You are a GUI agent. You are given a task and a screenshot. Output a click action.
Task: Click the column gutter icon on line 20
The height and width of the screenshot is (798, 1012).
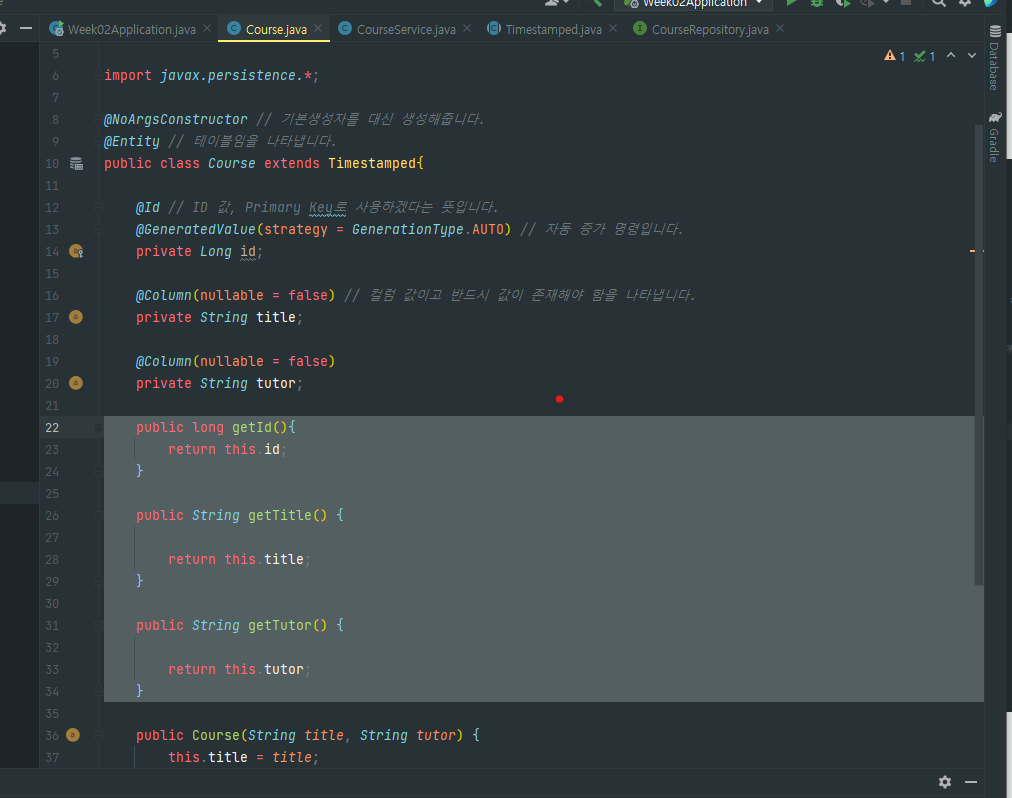pos(76,383)
